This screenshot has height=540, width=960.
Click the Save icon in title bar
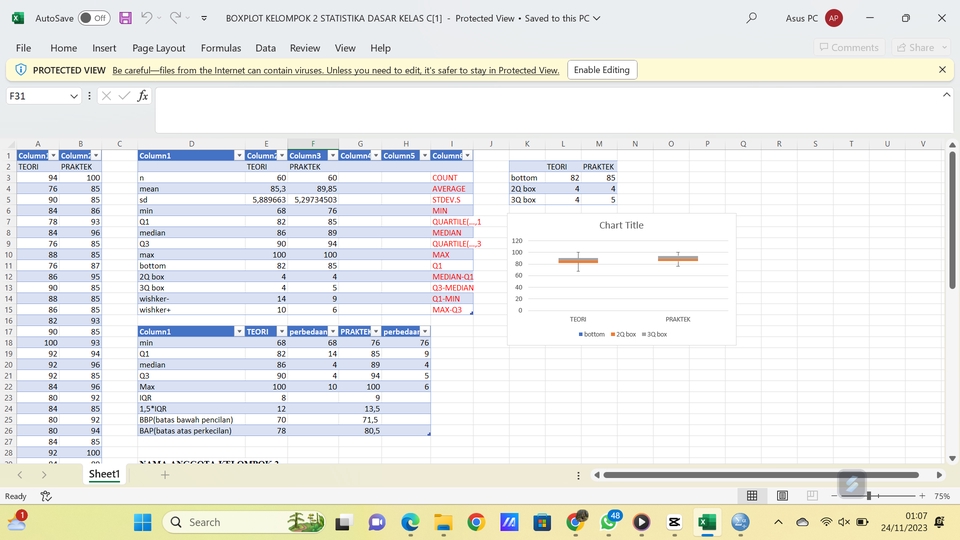(126, 18)
